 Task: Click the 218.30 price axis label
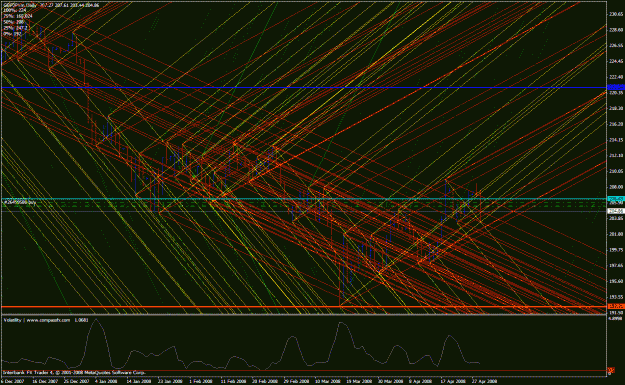point(616,108)
